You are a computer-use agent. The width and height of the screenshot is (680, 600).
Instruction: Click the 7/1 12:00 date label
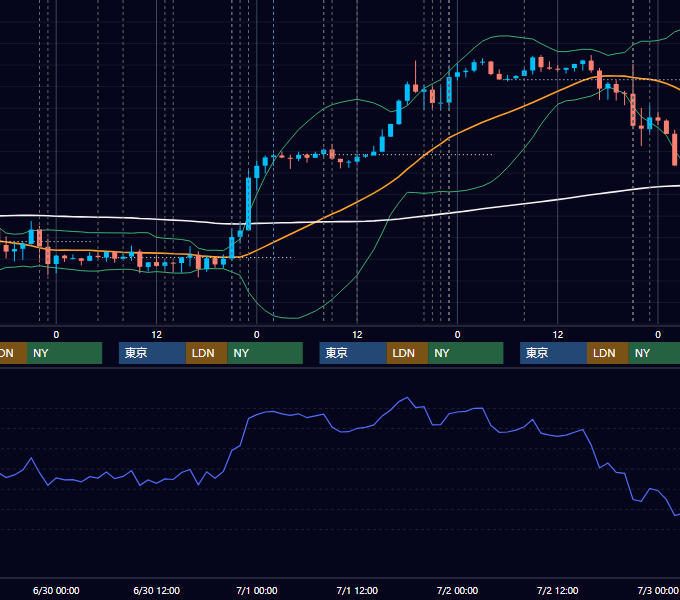[357, 590]
